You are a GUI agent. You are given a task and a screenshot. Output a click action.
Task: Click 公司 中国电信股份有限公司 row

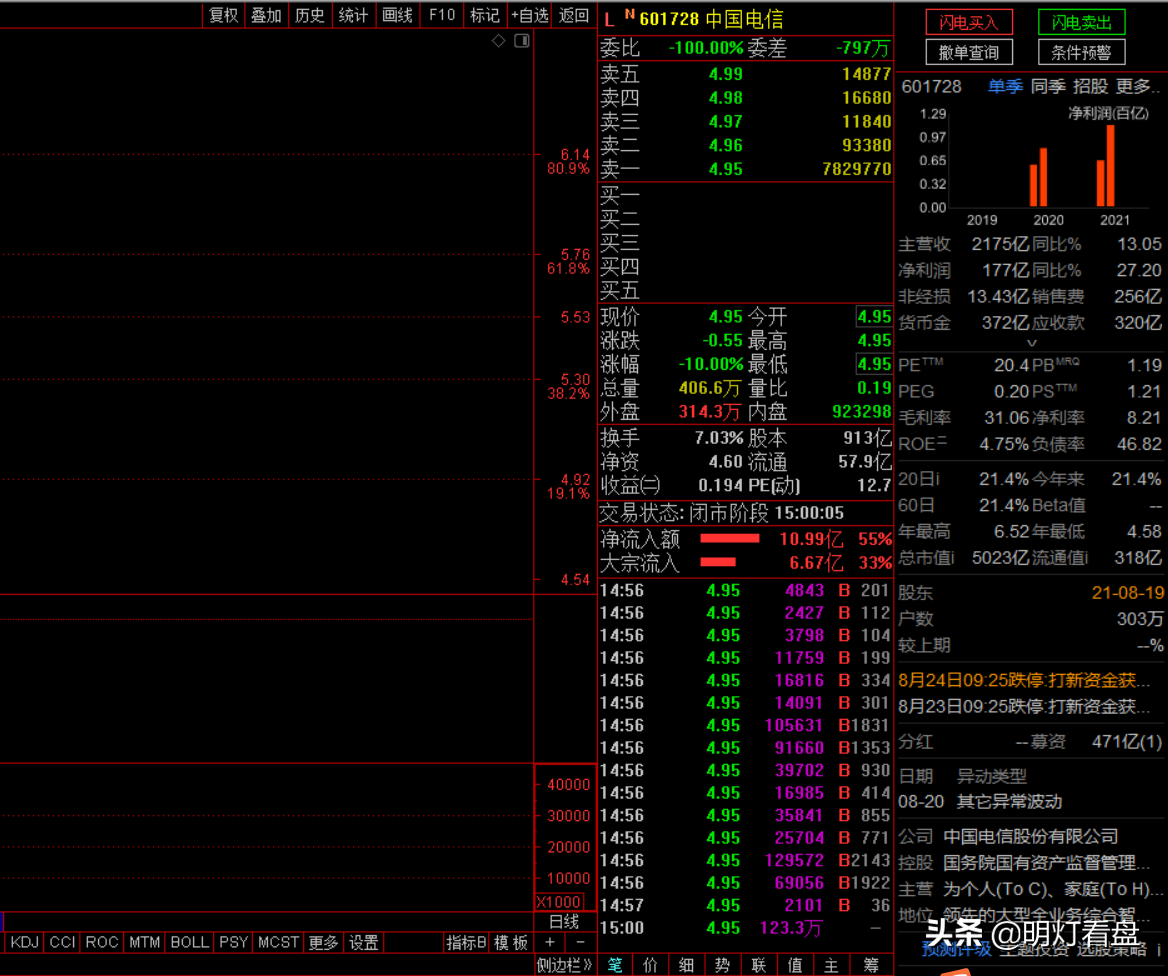coord(1009,837)
